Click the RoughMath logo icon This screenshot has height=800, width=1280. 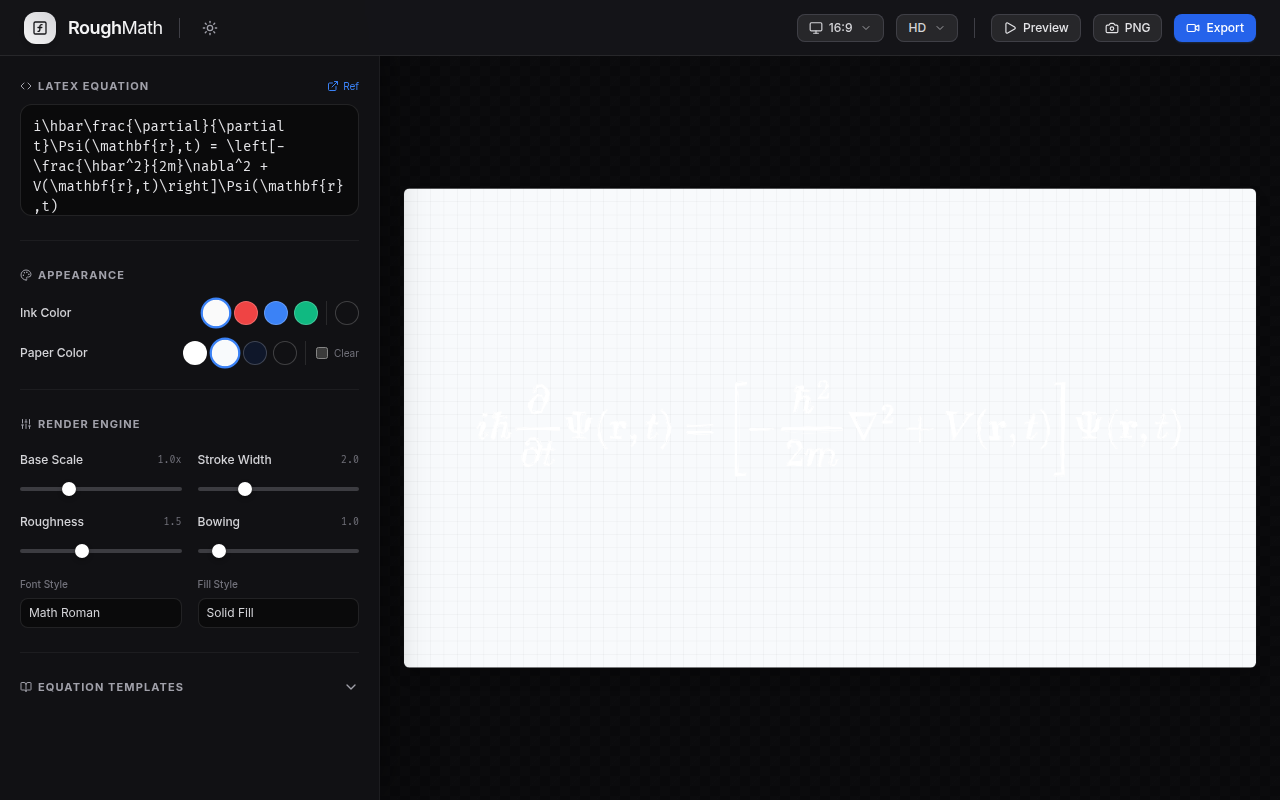(40, 28)
